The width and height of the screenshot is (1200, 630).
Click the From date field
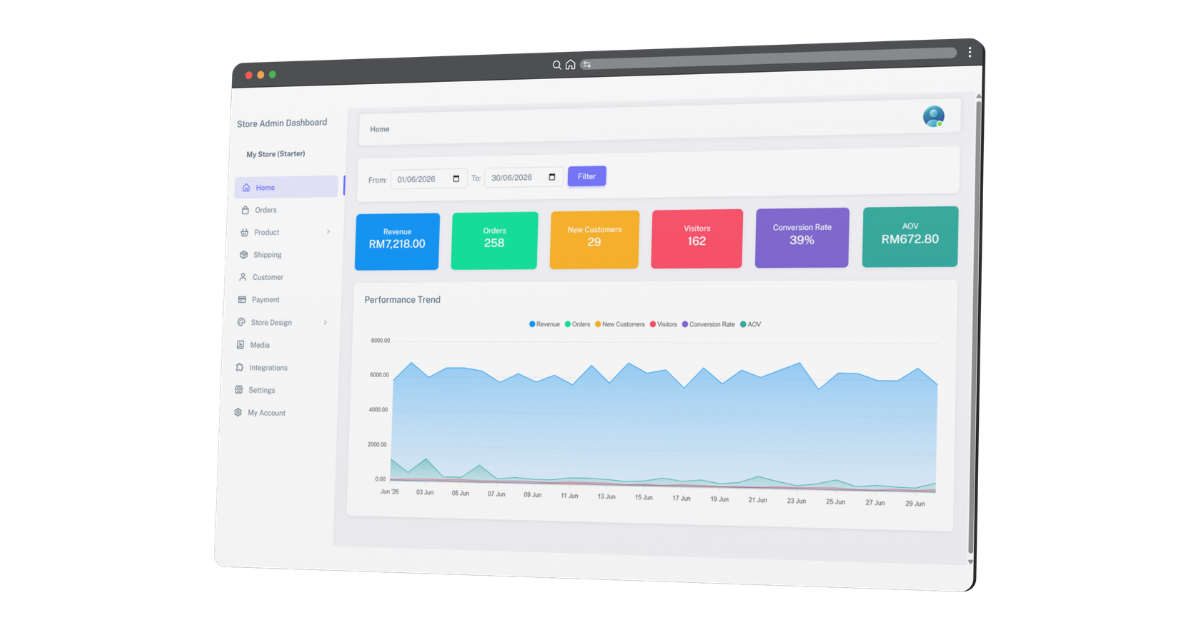coord(428,179)
